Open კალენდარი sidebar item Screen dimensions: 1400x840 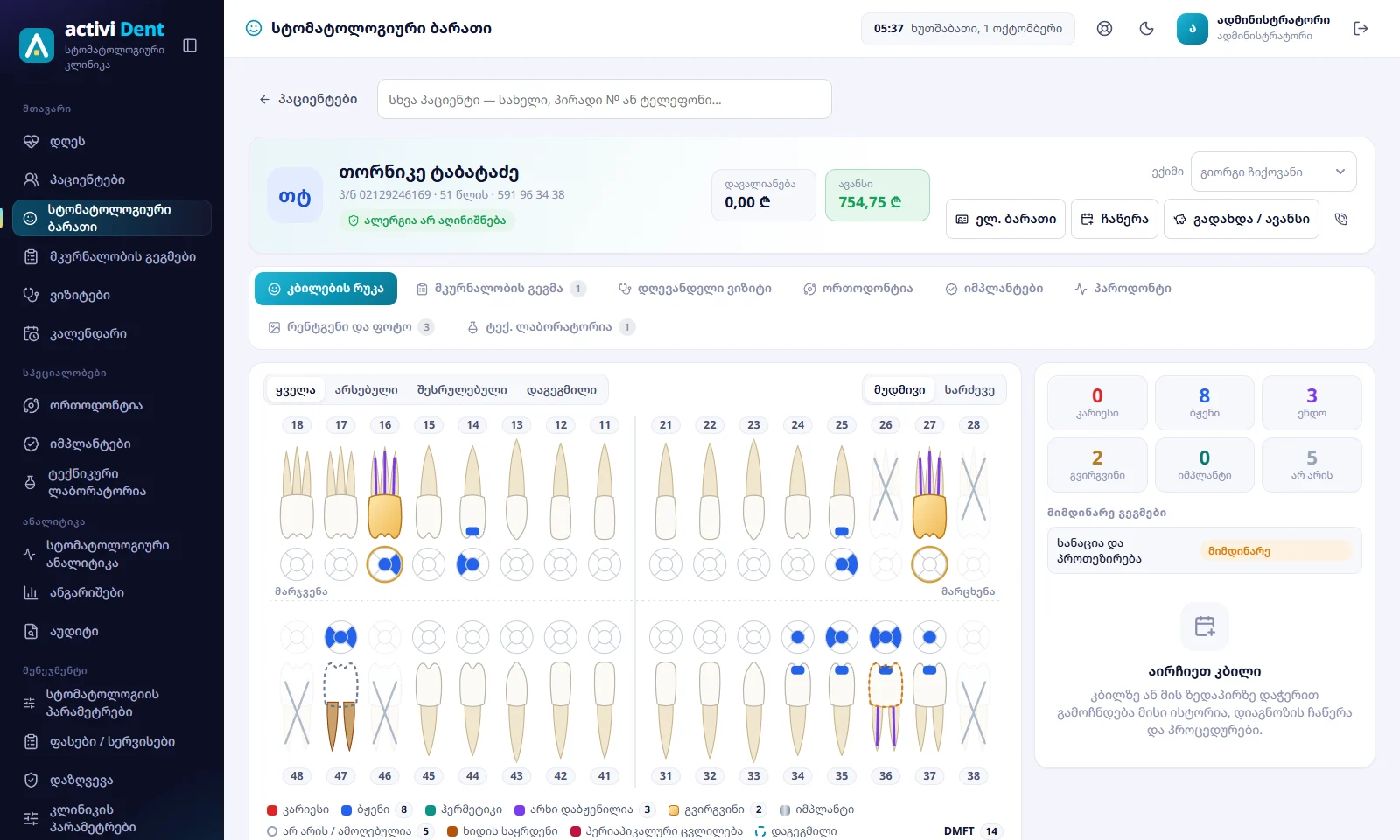click(x=112, y=334)
